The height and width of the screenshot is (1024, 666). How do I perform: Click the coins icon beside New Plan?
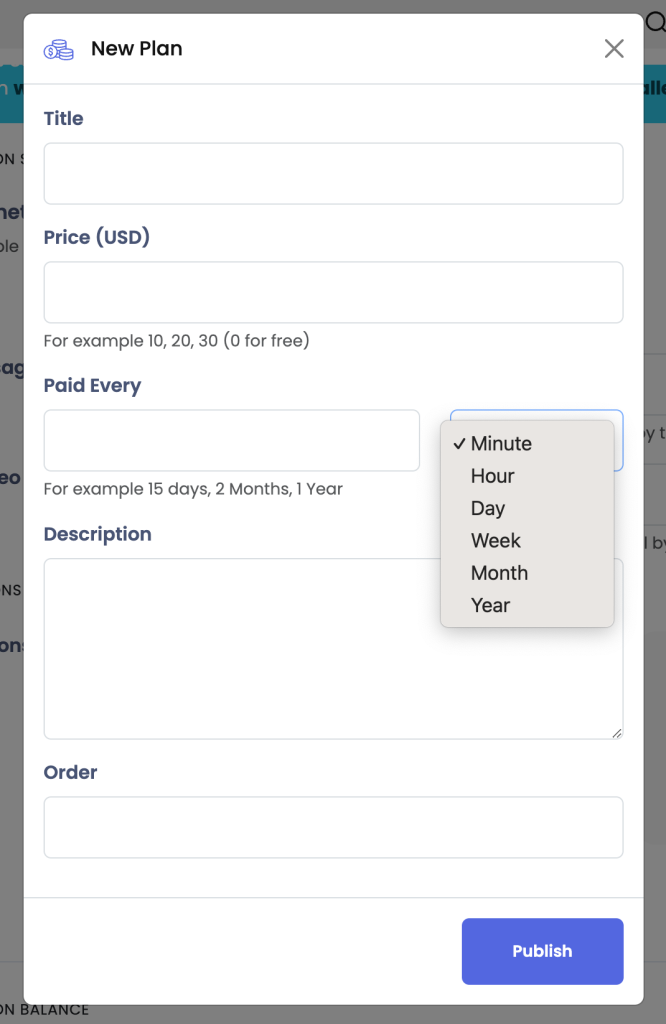(x=59, y=50)
